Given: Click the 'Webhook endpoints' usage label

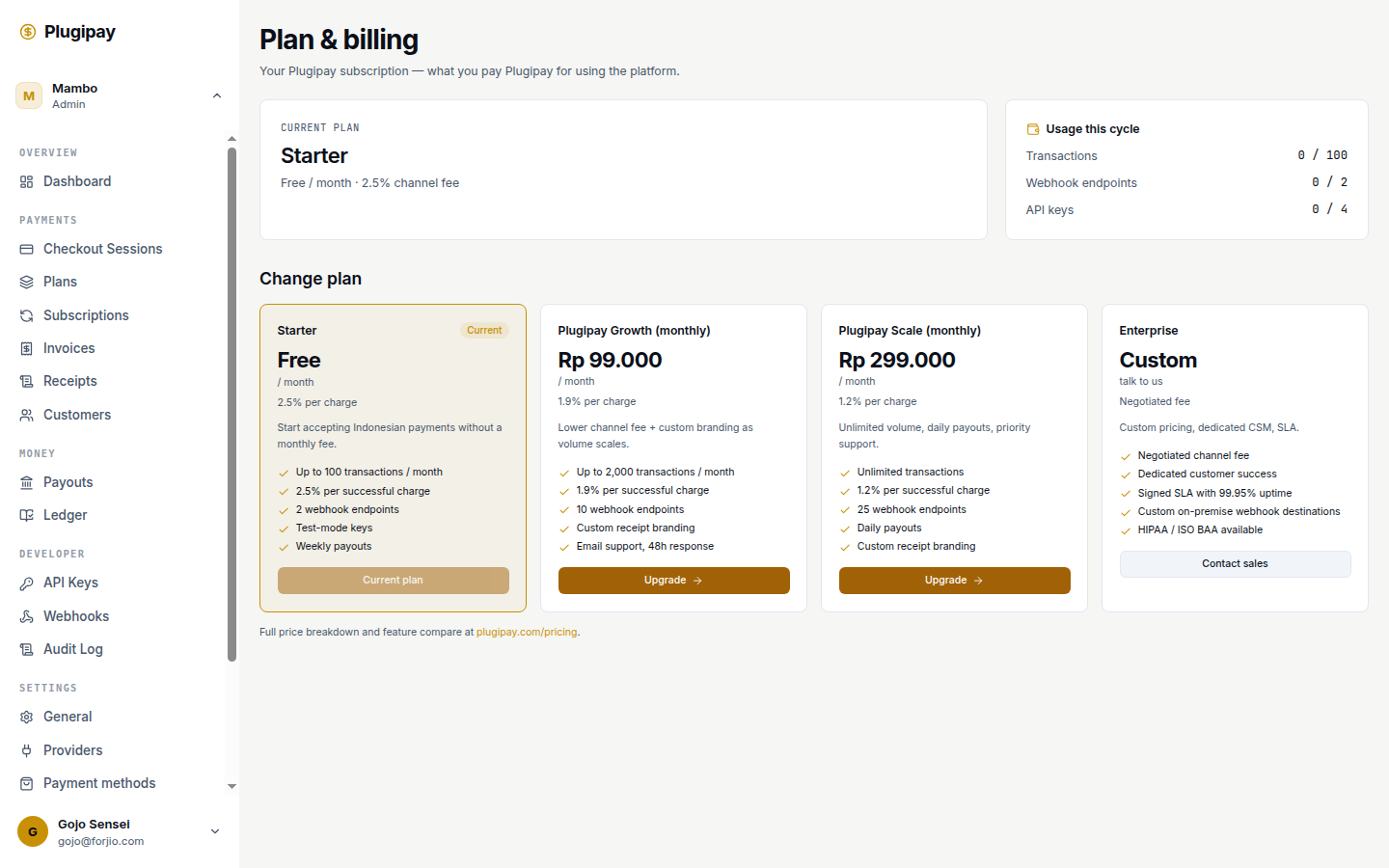Looking at the screenshot, I should click(1081, 183).
